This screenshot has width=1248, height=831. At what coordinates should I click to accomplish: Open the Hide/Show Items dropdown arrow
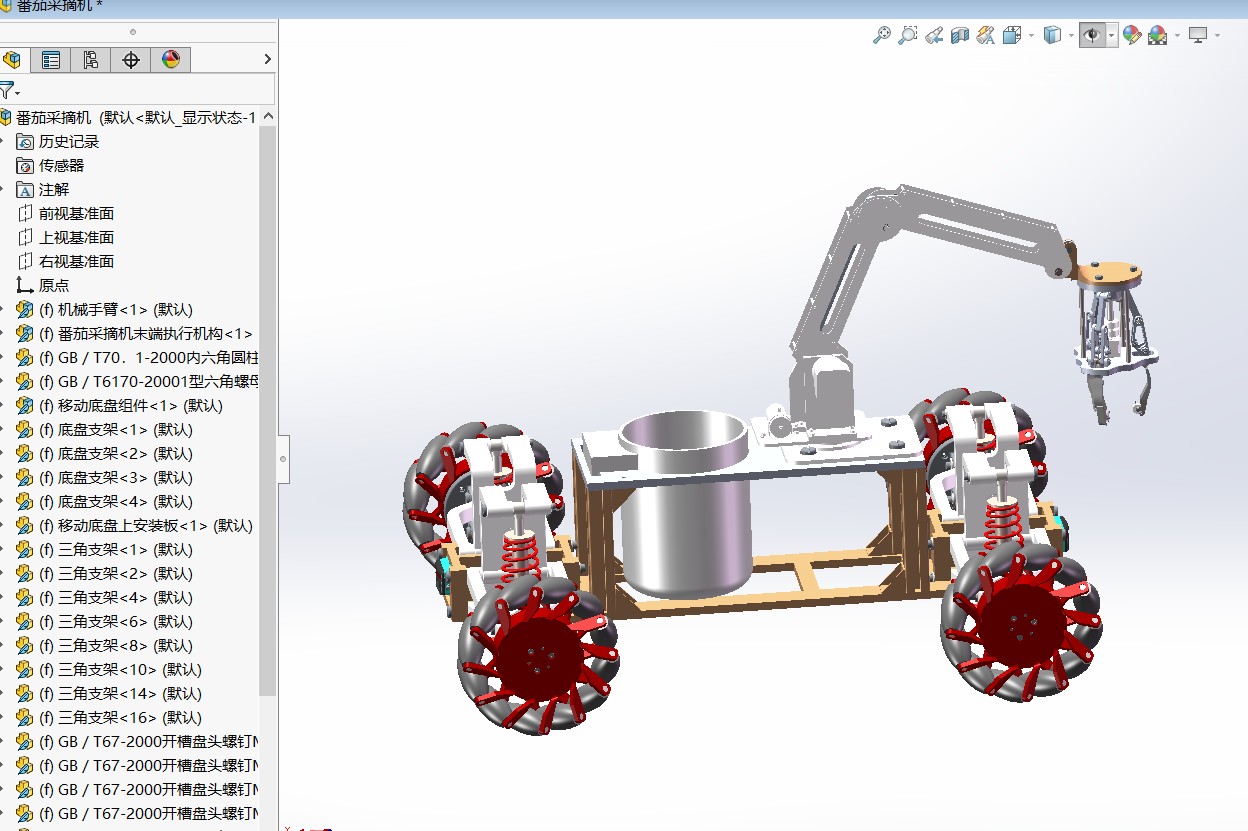click(1111, 36)
